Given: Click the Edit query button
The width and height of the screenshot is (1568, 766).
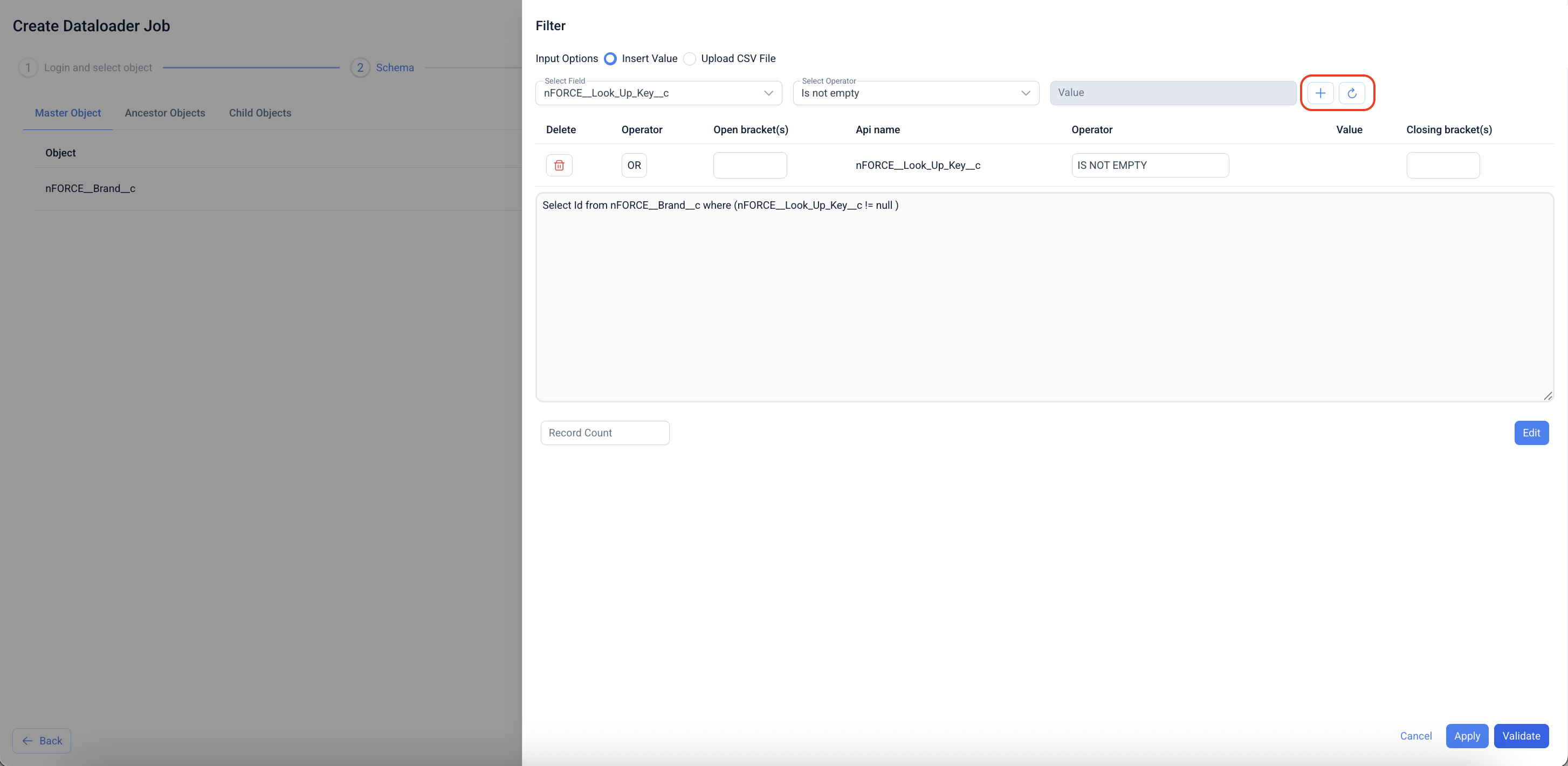Looking at the screenshot, I should (x=1531, y=432).
